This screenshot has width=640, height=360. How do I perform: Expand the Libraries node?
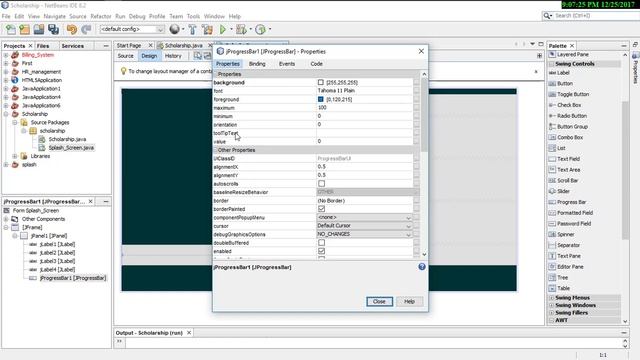pyautogui.click(x=15, y=156)
